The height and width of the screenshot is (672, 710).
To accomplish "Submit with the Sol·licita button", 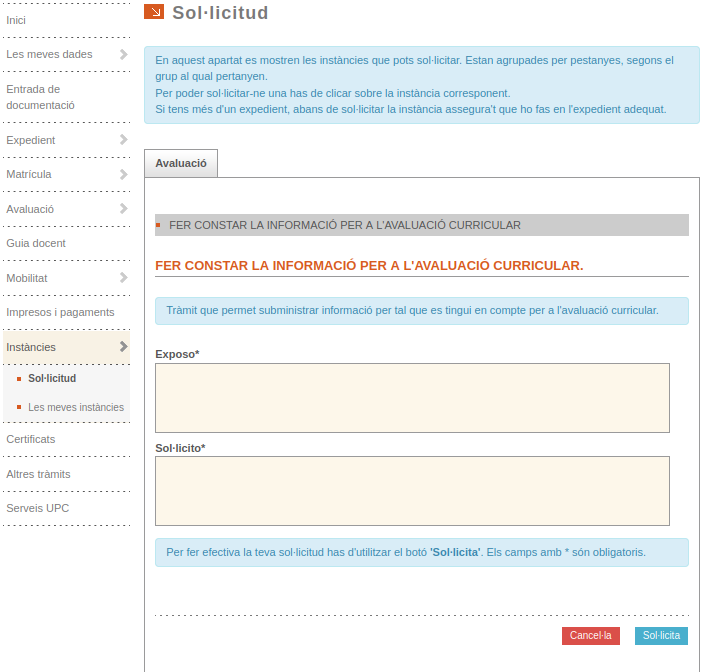I will tap(661, 636).
